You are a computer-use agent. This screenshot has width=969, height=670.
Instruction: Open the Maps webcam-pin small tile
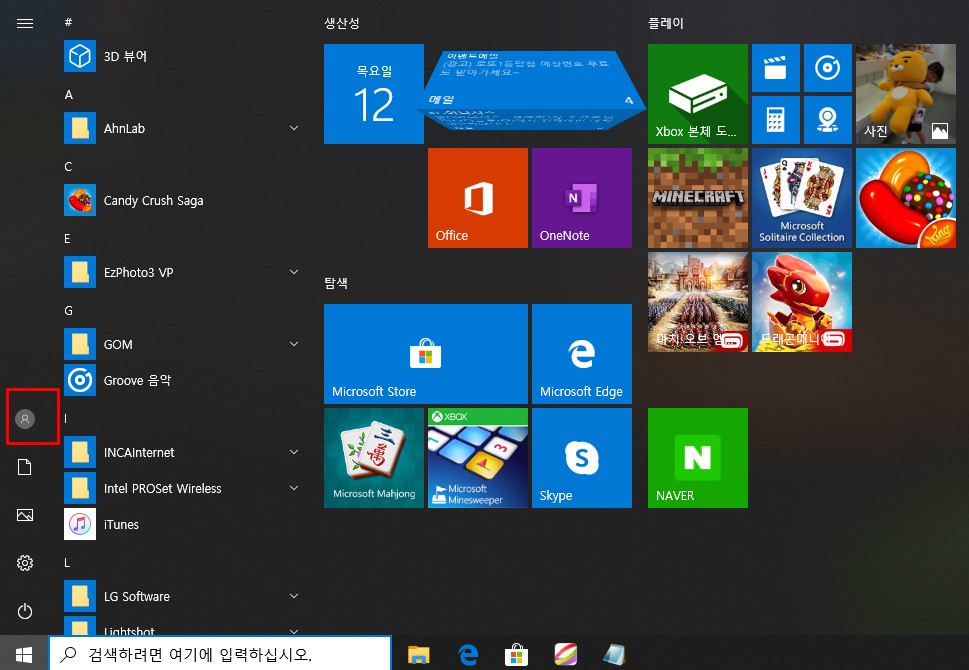point(827,120)
